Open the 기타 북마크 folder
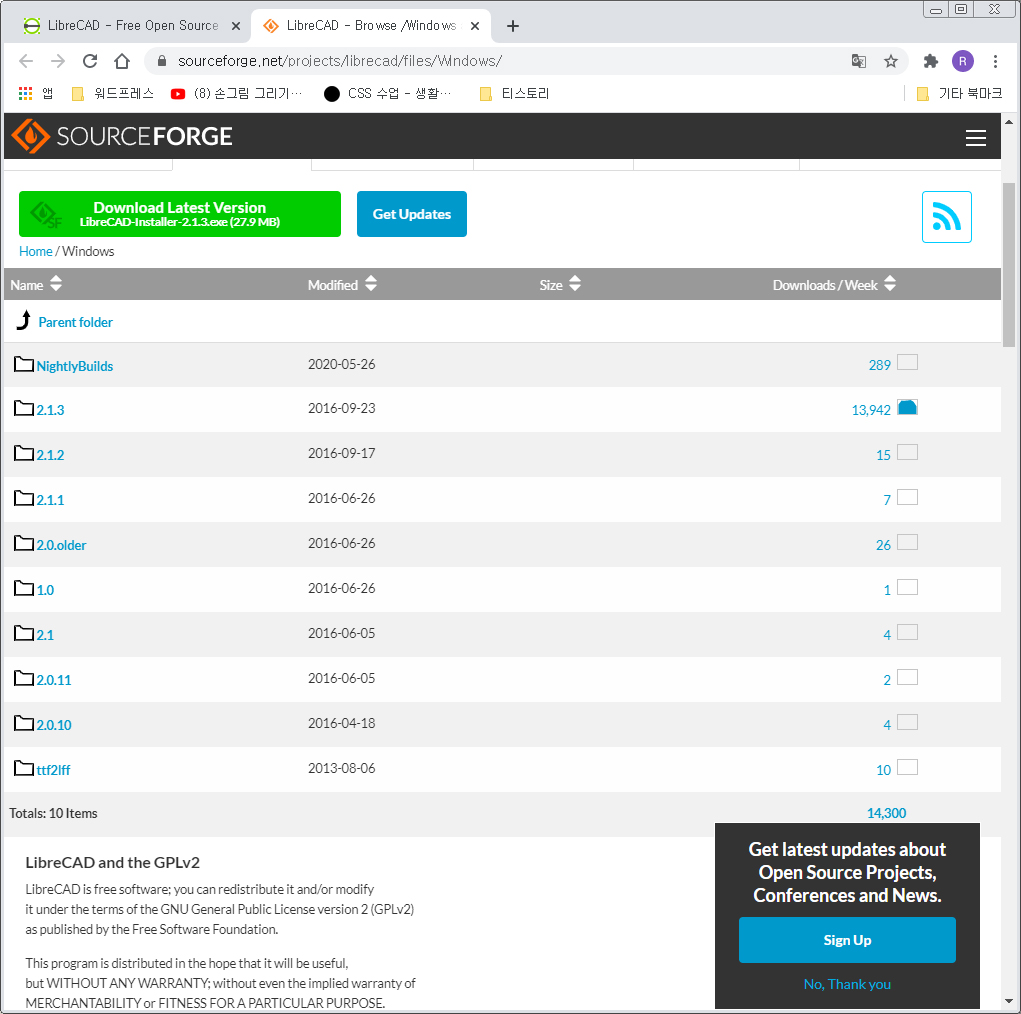 coord(959,94)
